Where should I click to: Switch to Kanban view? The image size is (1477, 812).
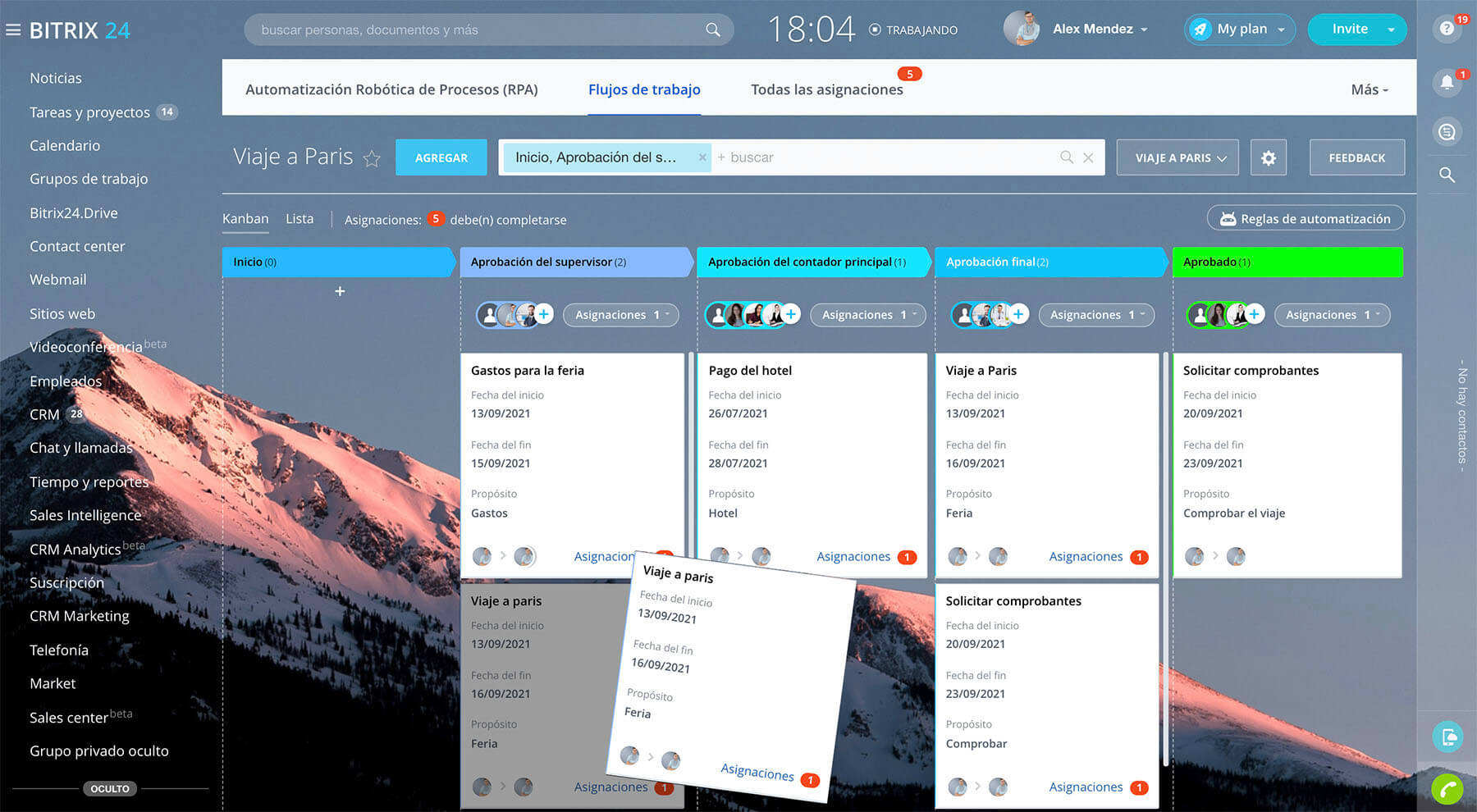pos(245,219)
